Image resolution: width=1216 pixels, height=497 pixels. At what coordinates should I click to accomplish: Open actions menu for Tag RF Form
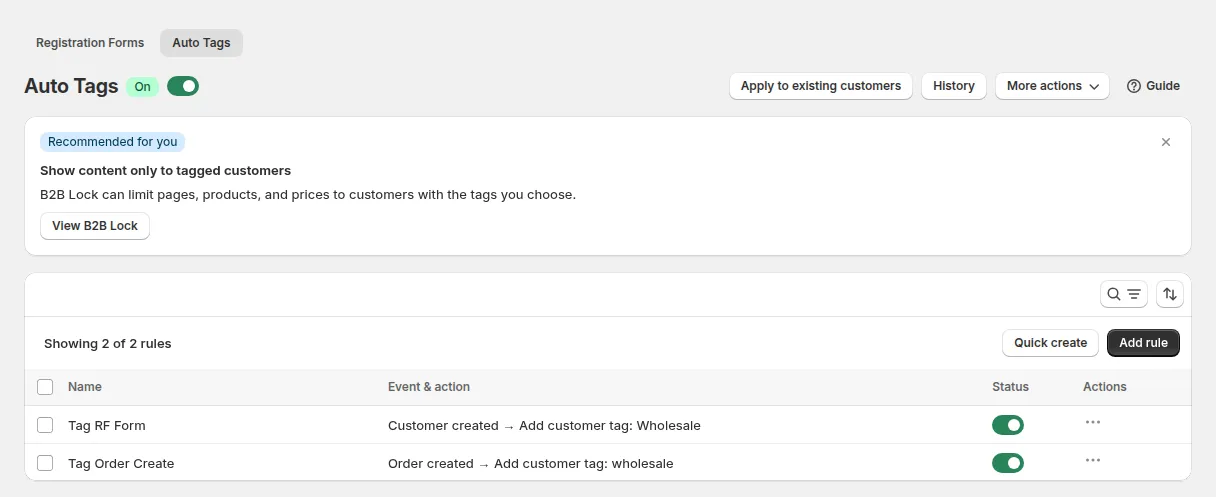point(1093,422)
